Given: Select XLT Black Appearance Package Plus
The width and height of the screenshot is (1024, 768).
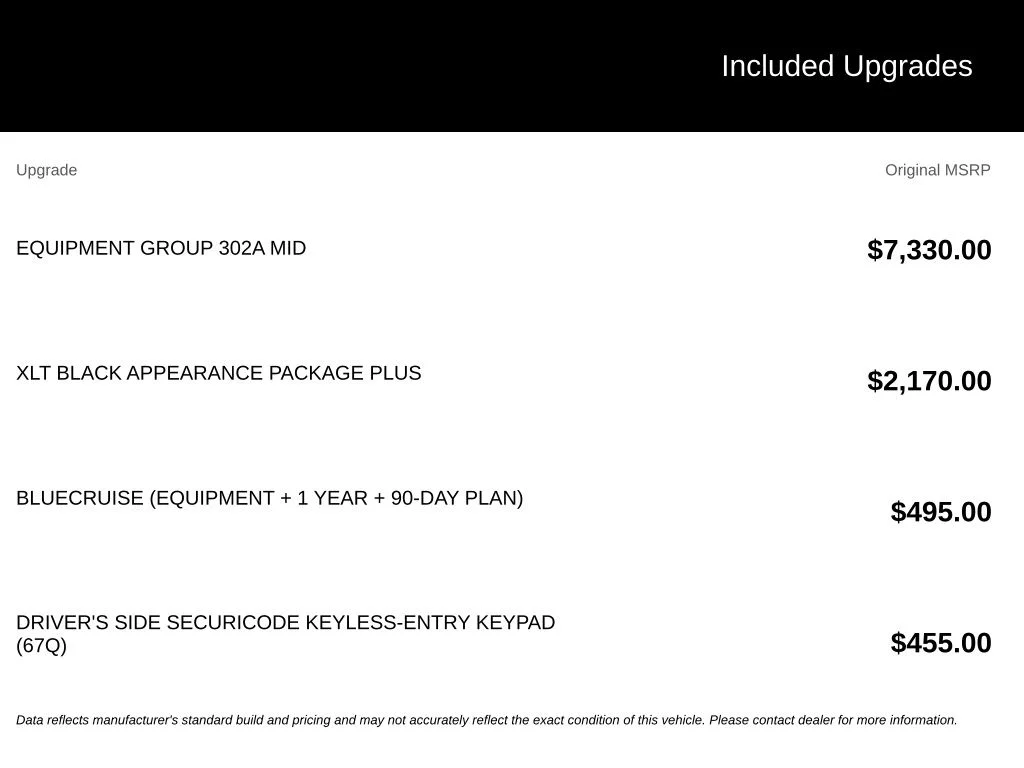Looking at the screenshot, I should tap(219, 373).
